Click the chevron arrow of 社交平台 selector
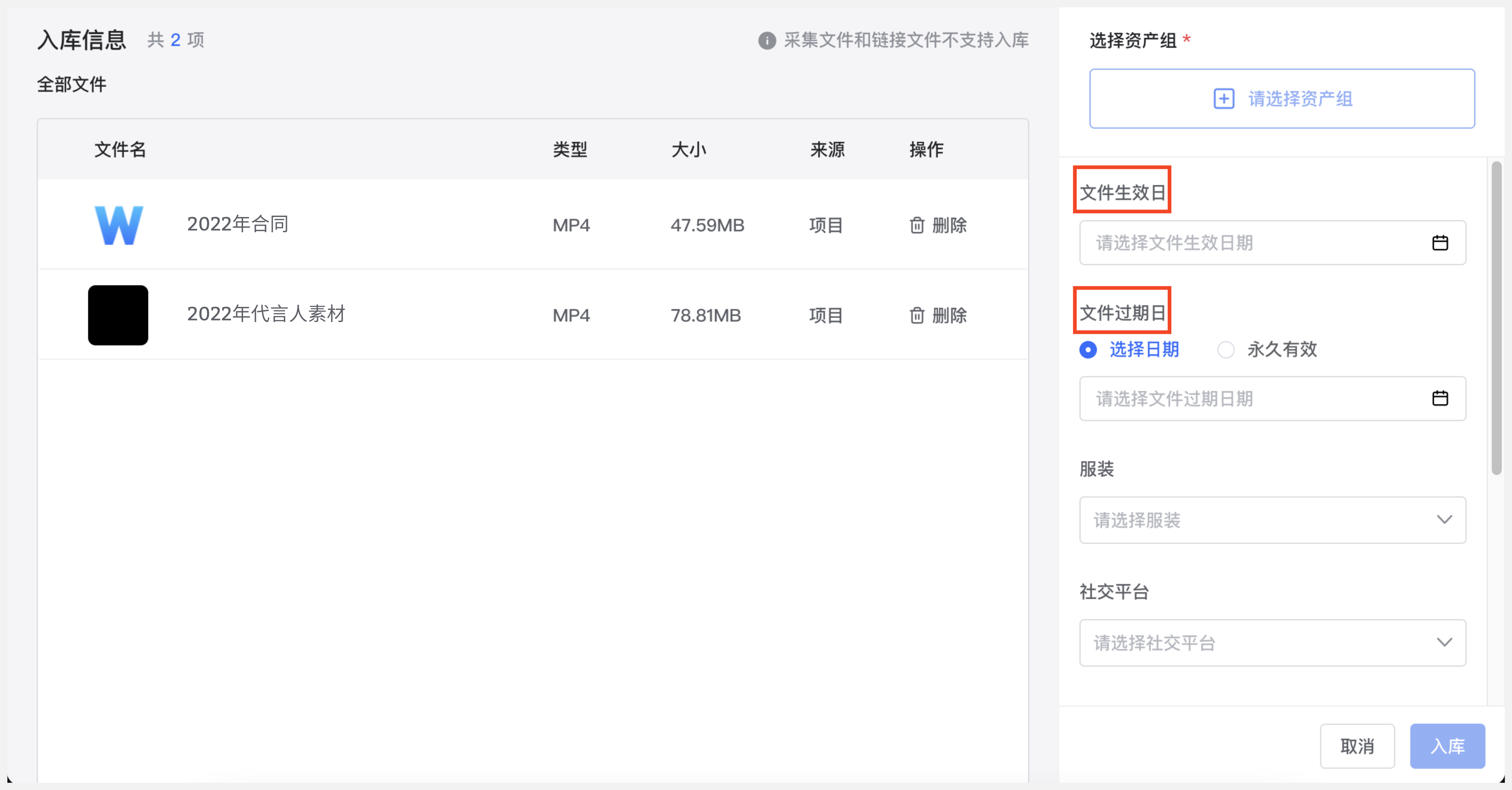Viewport: 1512px width, 790px height. [x=1445, y=642]
